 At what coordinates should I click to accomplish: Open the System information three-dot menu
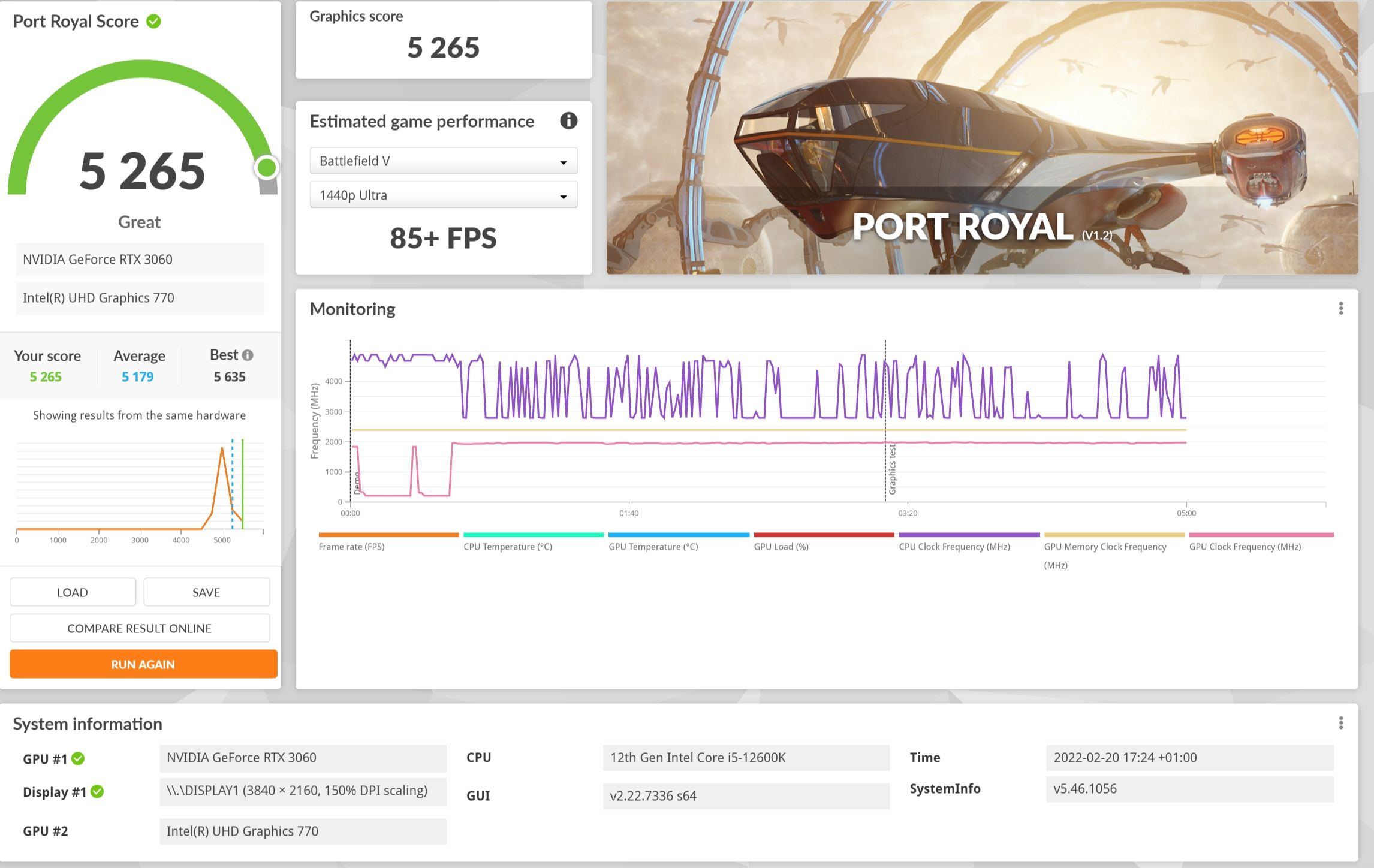point(1341,723)
